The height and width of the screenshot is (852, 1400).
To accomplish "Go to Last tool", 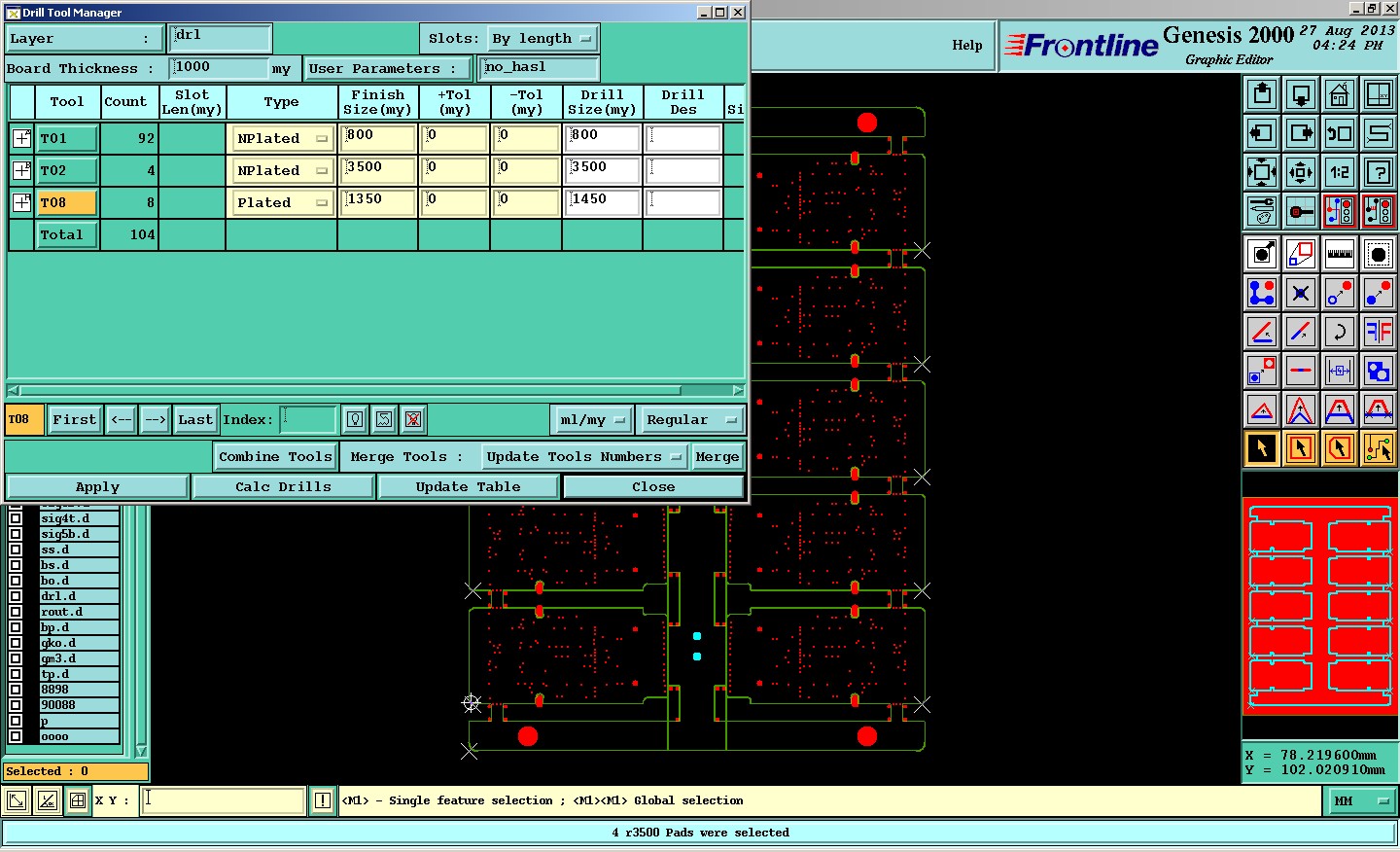I will tap(195, 419).
